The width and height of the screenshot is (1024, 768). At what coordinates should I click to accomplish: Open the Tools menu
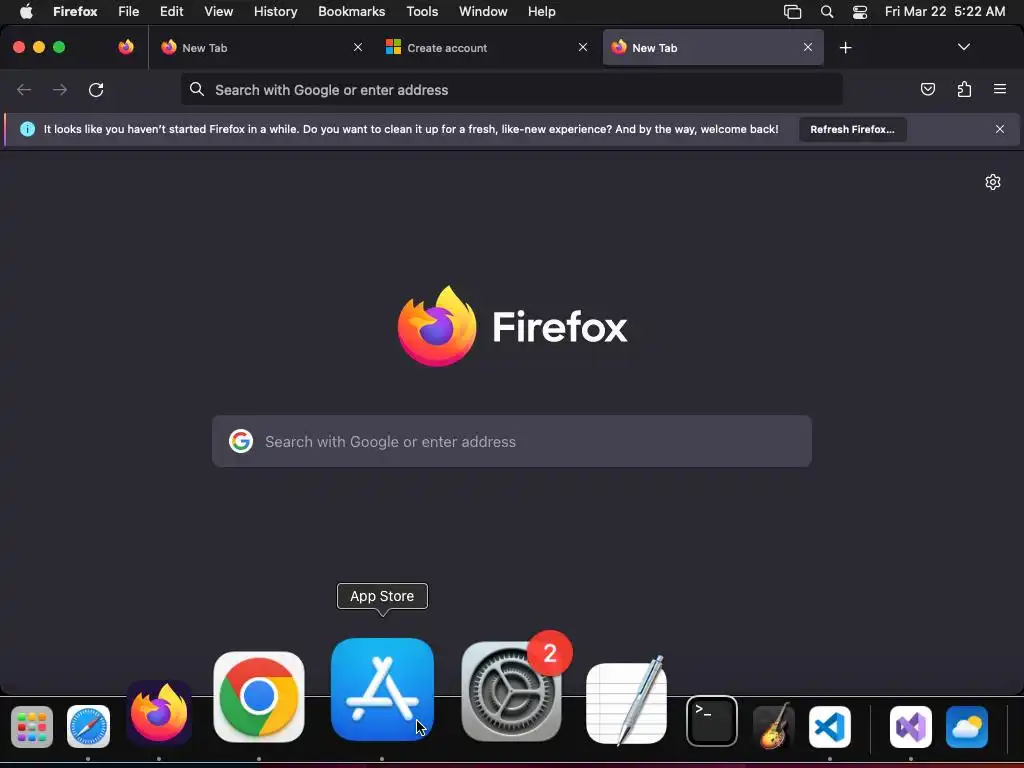tap(422, 12)
